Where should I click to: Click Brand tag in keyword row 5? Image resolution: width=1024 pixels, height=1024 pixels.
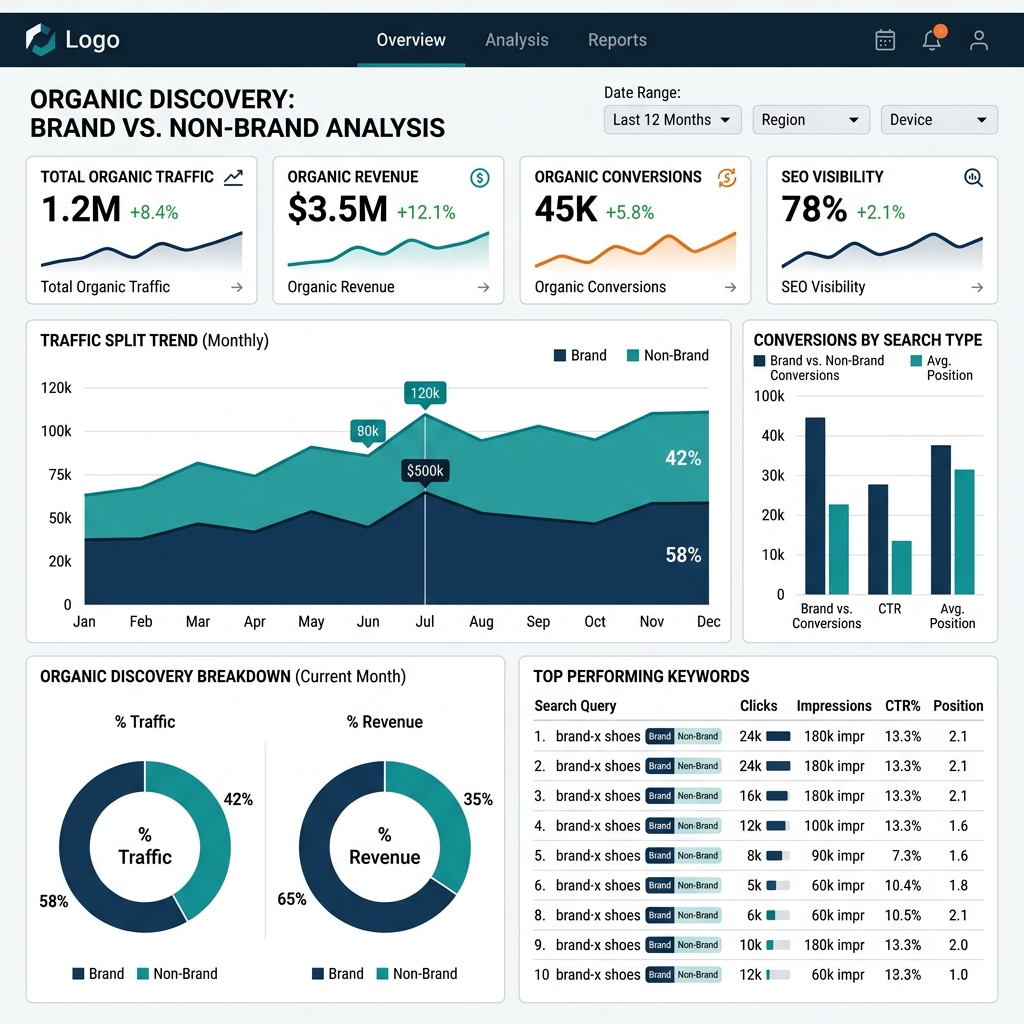click(660, 856)
